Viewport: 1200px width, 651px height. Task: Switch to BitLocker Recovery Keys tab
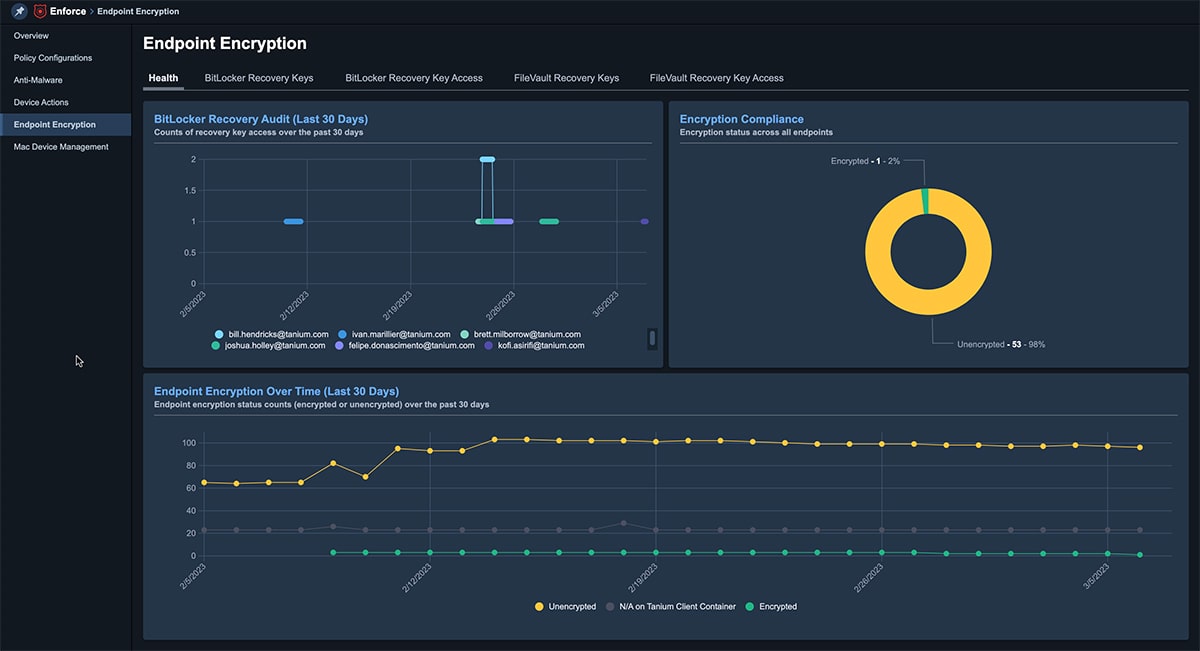(x=259, y=78)
